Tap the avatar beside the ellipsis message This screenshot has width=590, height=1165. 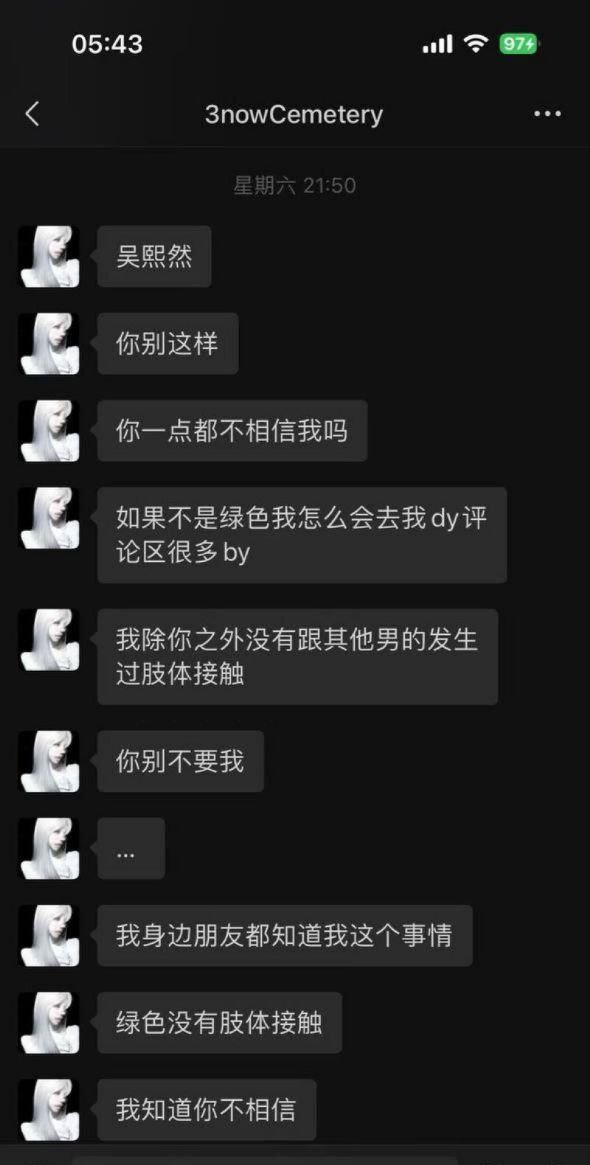point(49,848)
